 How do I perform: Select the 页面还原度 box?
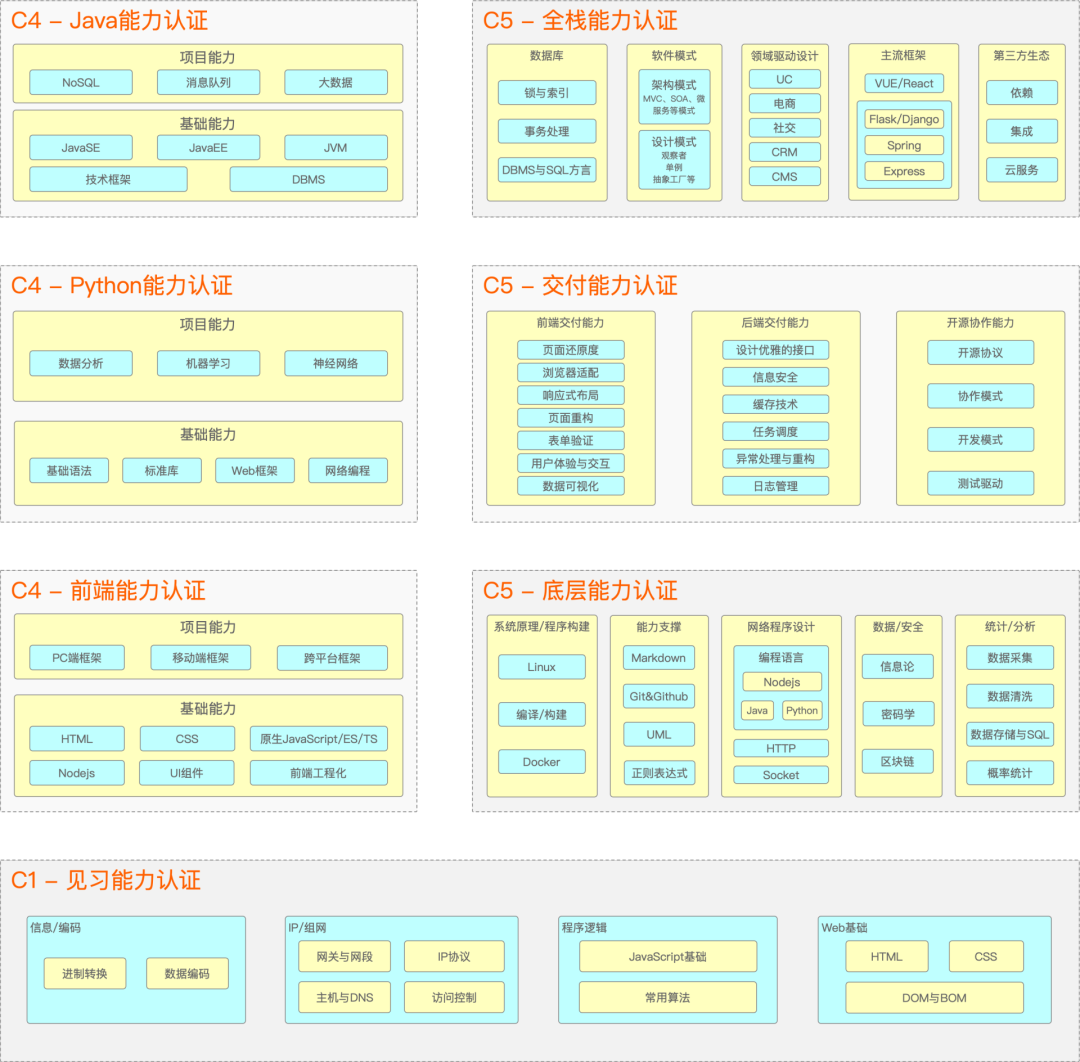pyautogui.click(x=571, y=350)
